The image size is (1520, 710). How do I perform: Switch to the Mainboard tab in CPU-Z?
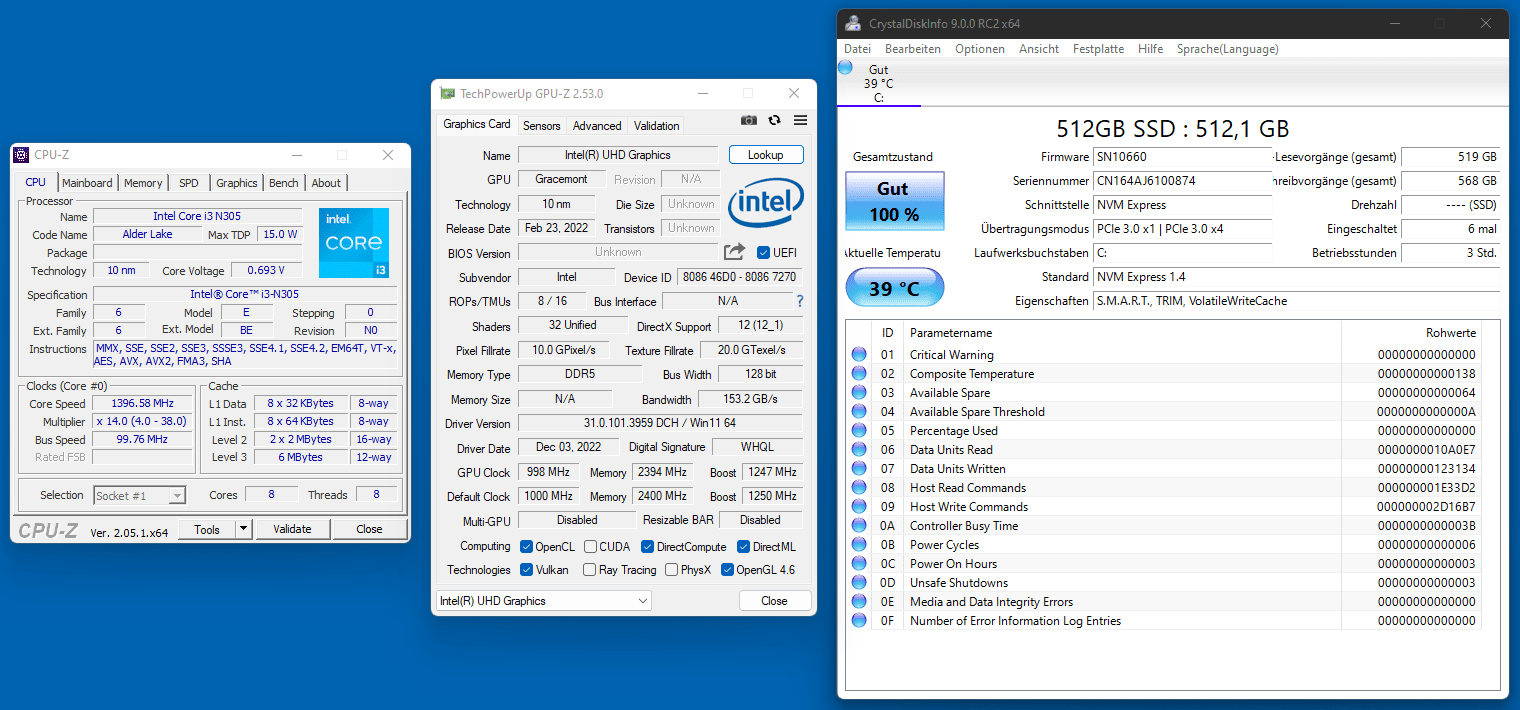87,183
